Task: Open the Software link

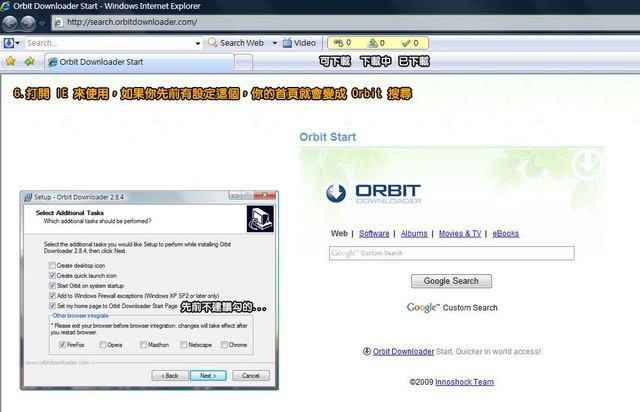Action: click(x=374, y=234)
